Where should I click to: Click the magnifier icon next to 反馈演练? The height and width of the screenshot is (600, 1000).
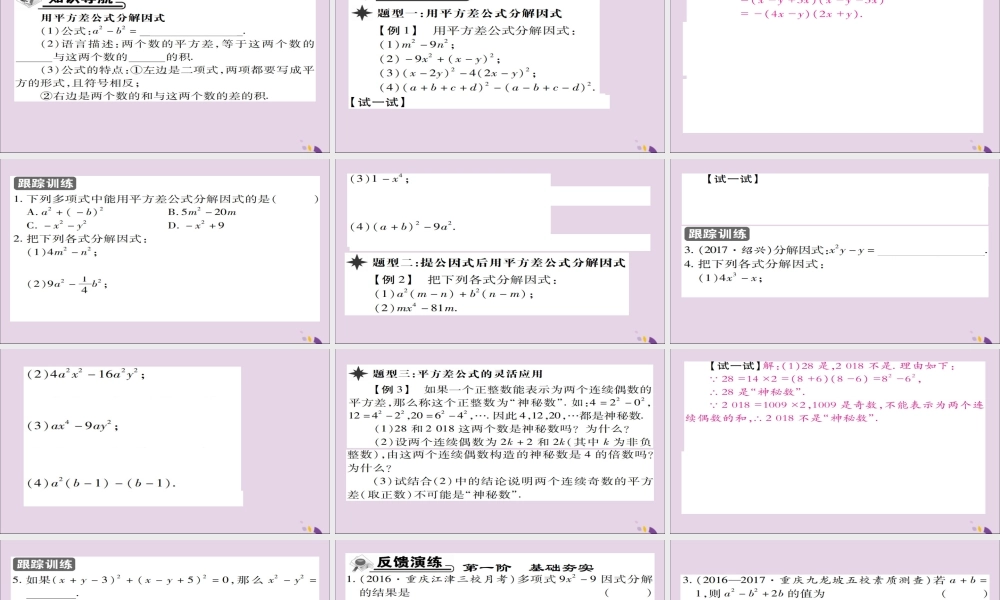click(x=362, y=563)
